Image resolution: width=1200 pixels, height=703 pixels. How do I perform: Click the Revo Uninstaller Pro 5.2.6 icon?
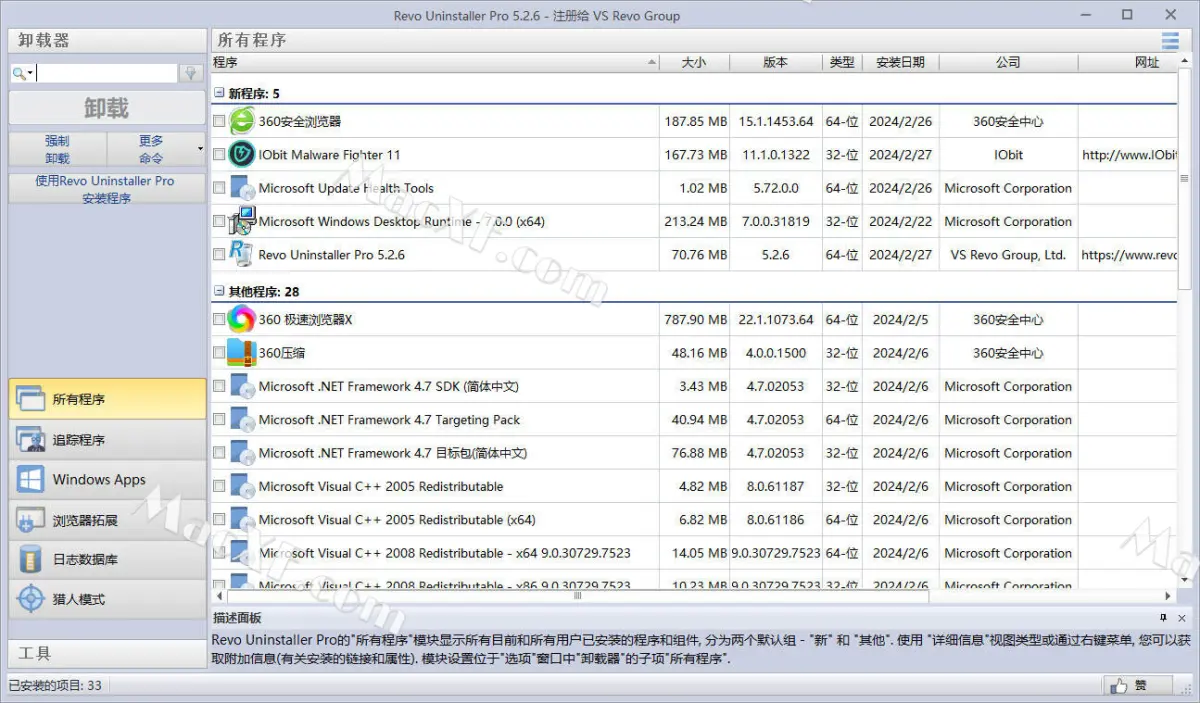242,254
